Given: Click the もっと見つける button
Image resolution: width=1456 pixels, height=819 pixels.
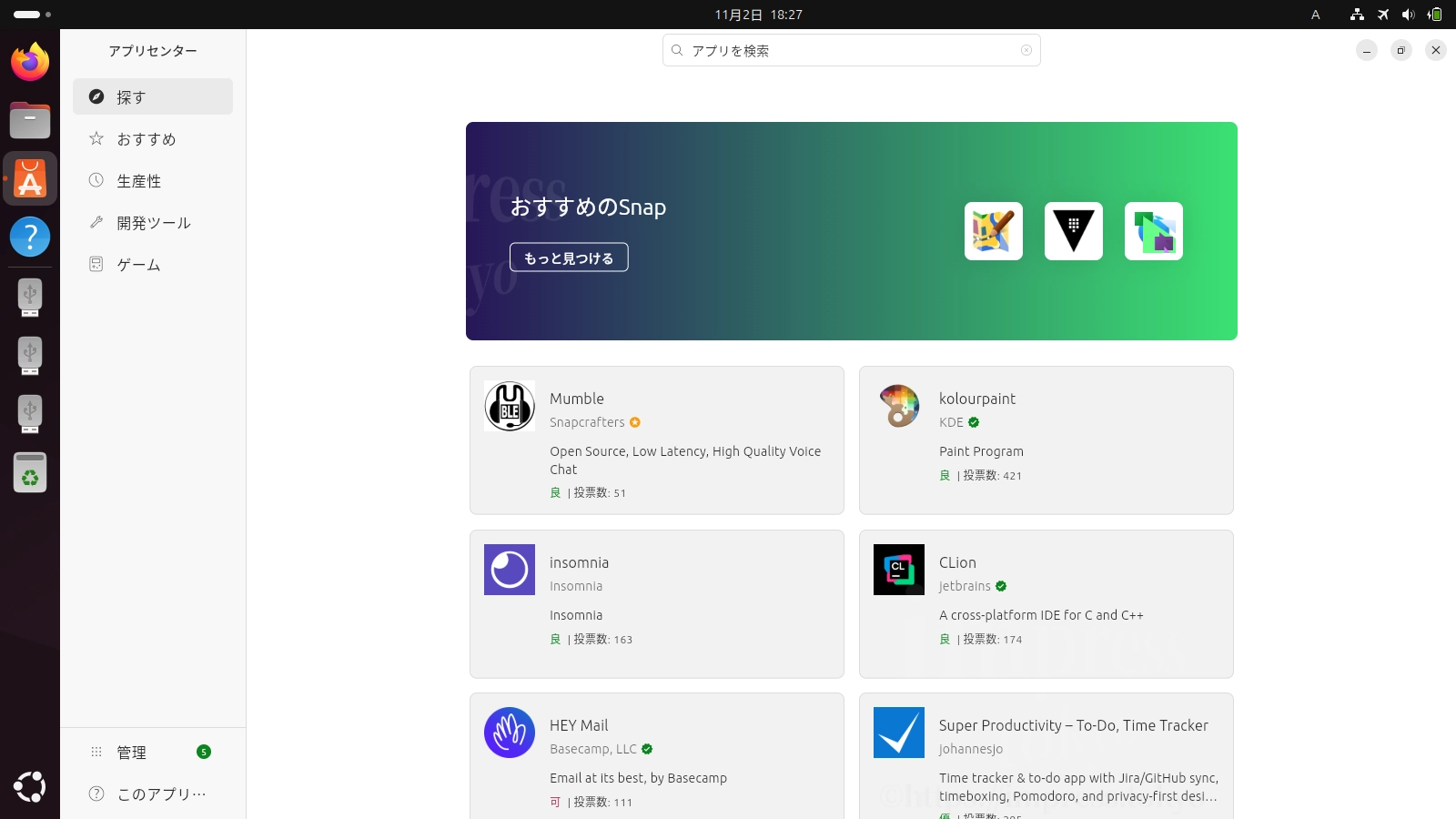Looking at the screenshot, I should (x=569, y=258).
